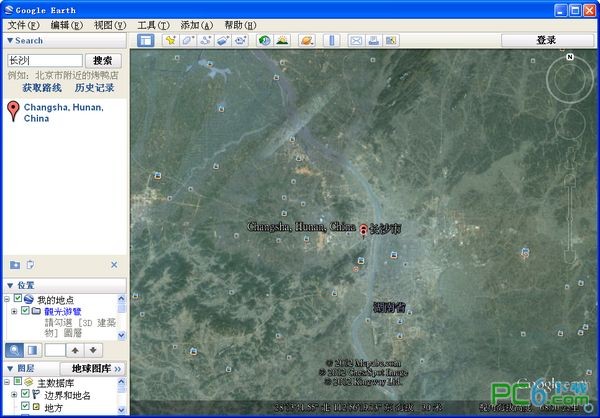Click the globe icon next to 我的地点
600x418 pixels.
[29, 299]
